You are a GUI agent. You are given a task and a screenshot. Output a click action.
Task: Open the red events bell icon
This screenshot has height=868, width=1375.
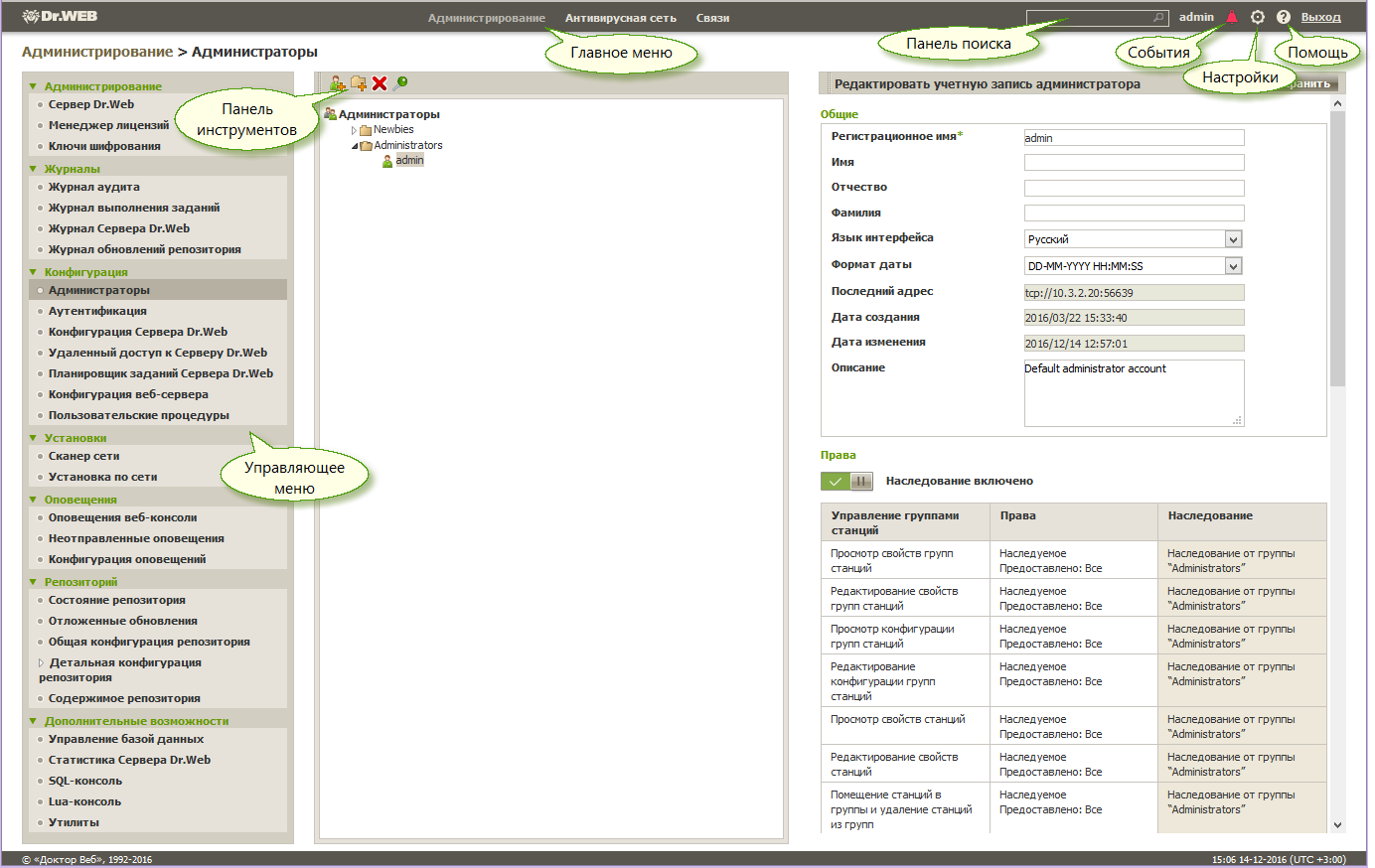coord(1232,17)
